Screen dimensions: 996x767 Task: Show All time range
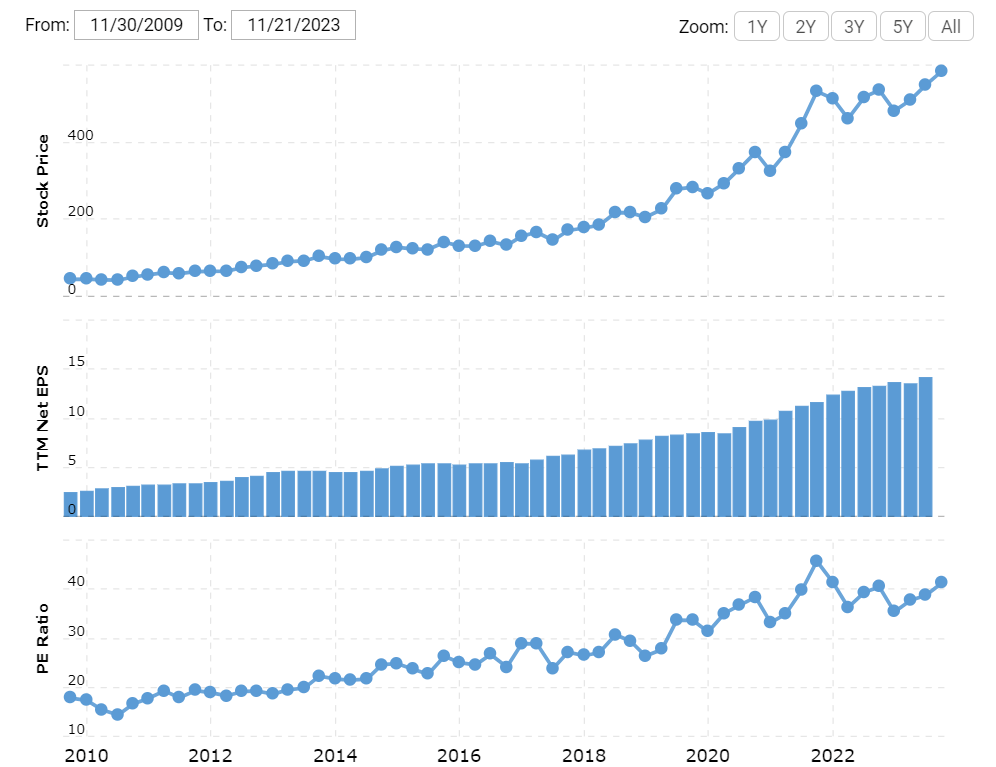[x=950, y=27]
